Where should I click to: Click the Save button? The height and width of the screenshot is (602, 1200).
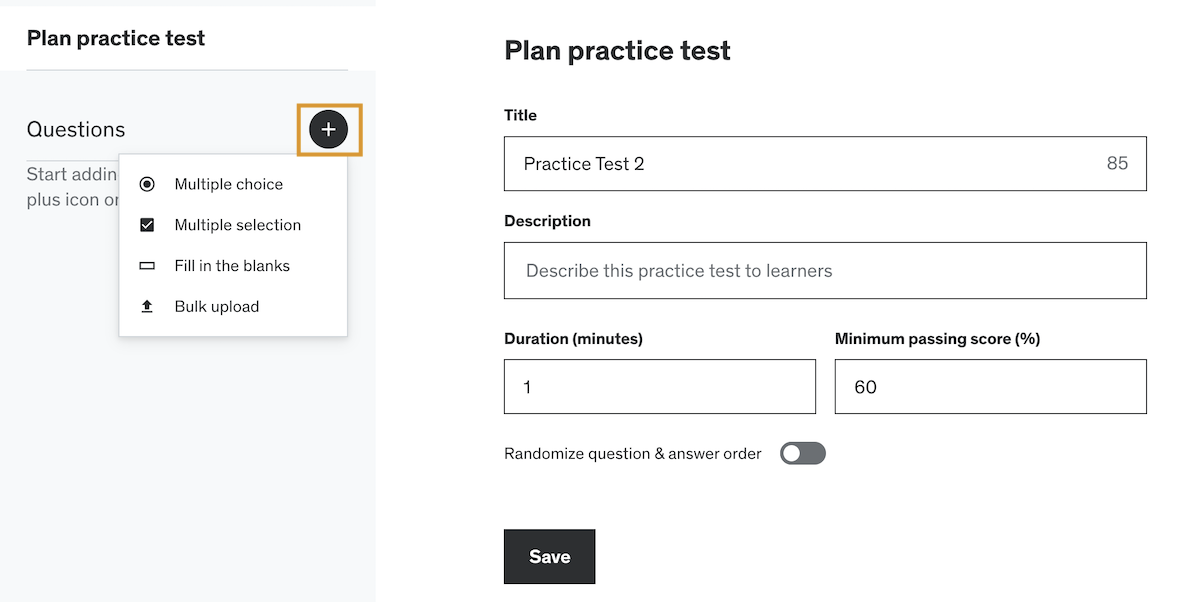click(549, 556)
